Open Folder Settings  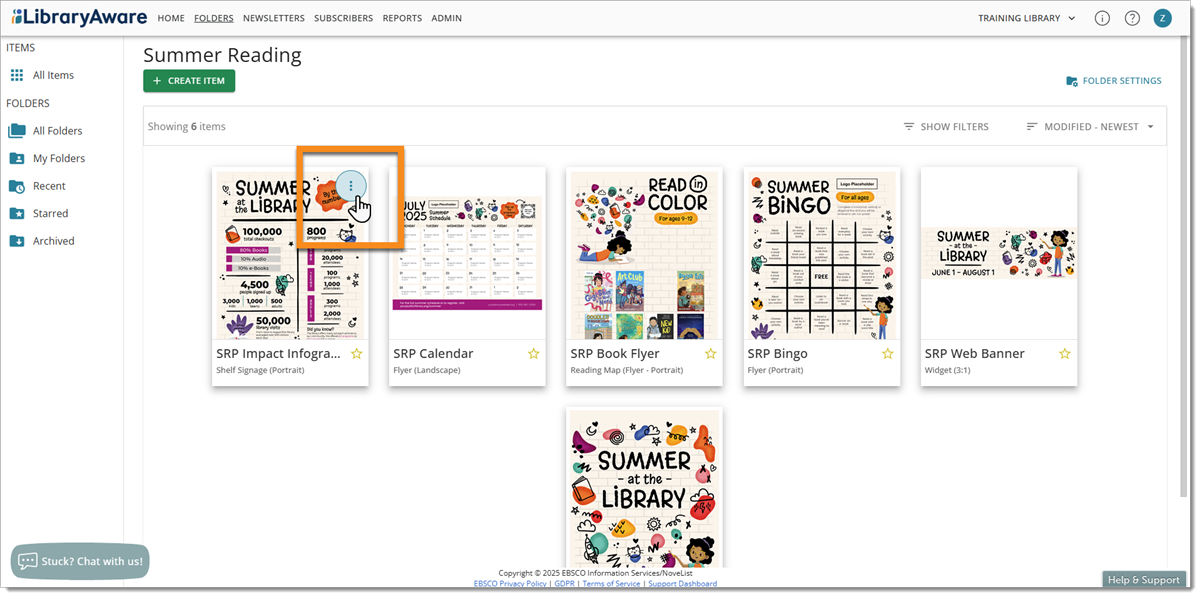pos(1114,81)
